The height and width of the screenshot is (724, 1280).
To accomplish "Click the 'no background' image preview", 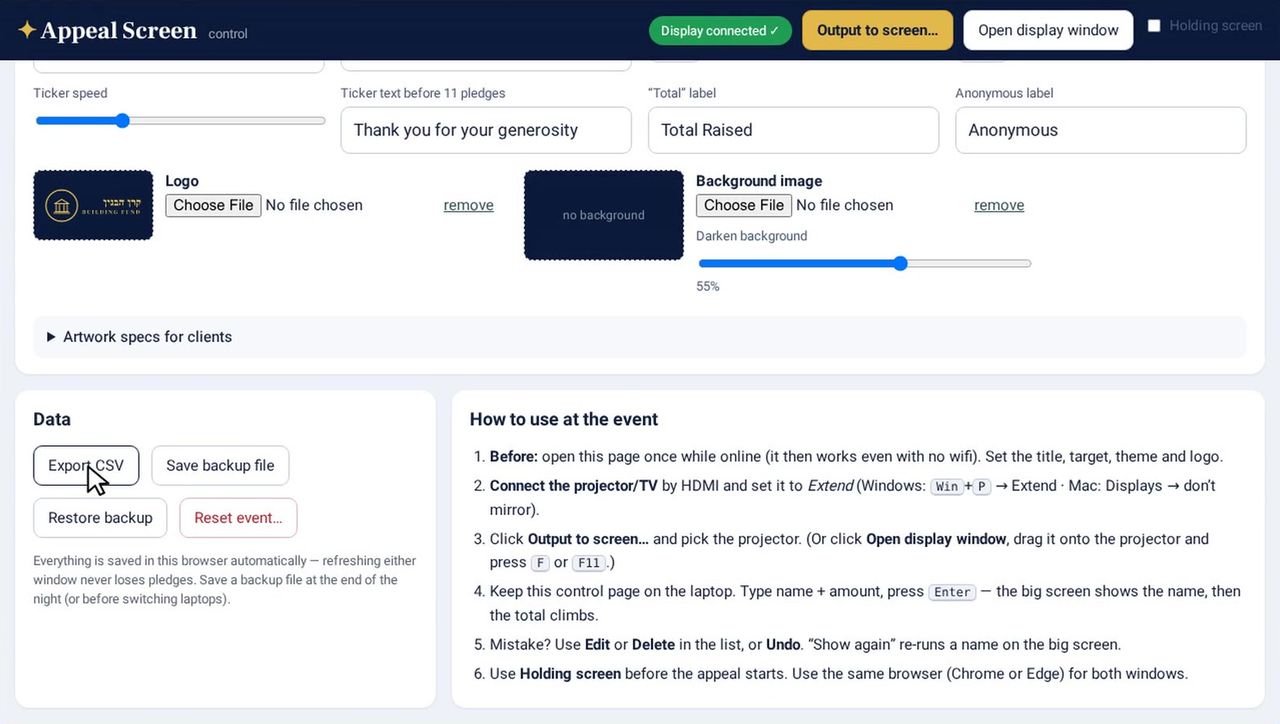I will pos(604,215).
